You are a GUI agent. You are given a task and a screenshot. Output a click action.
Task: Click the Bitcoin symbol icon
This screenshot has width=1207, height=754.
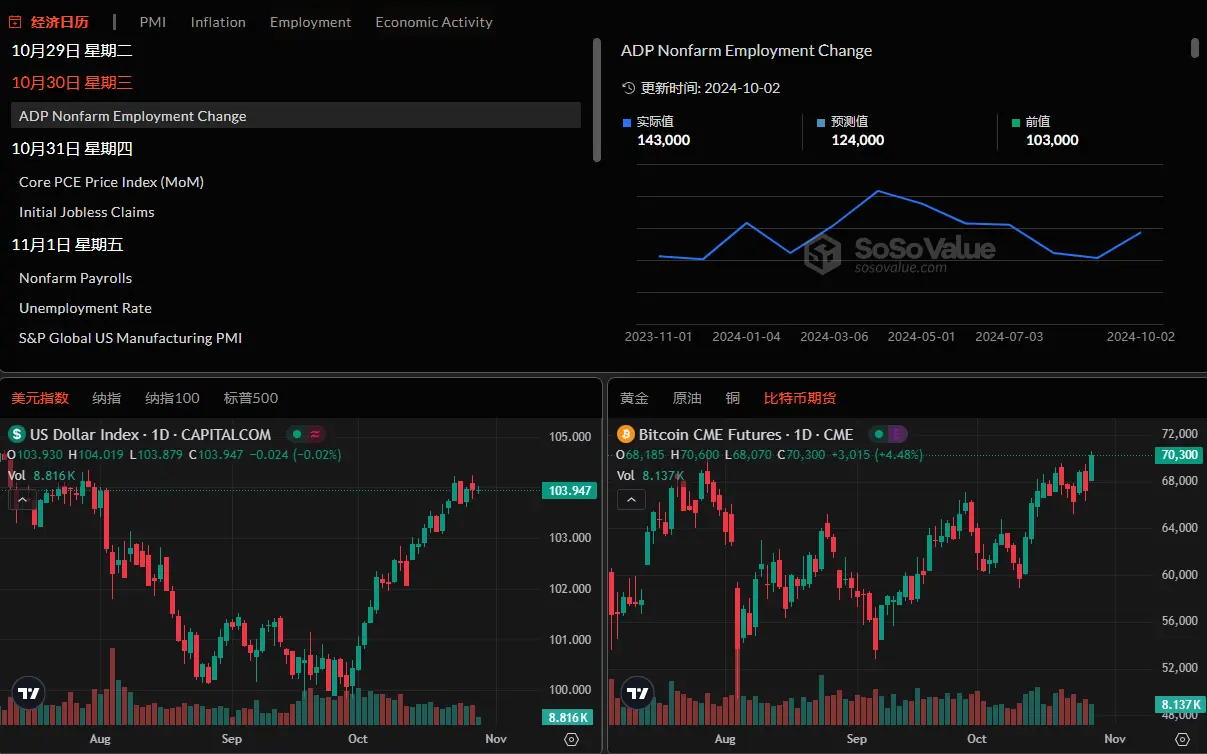click(626, 434)
